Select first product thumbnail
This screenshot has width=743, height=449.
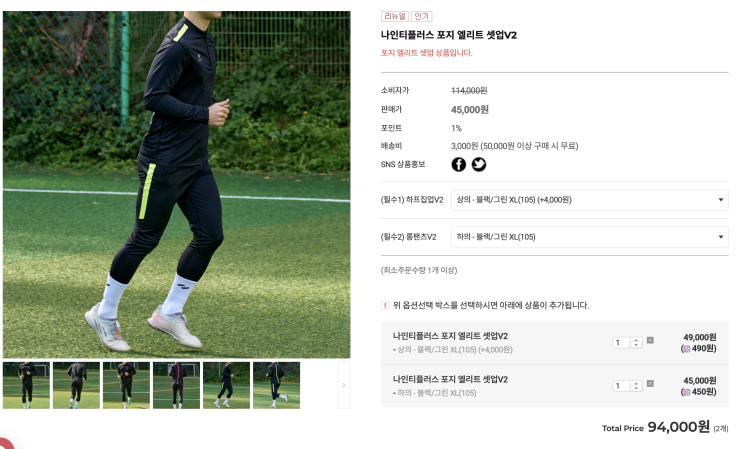26,385
